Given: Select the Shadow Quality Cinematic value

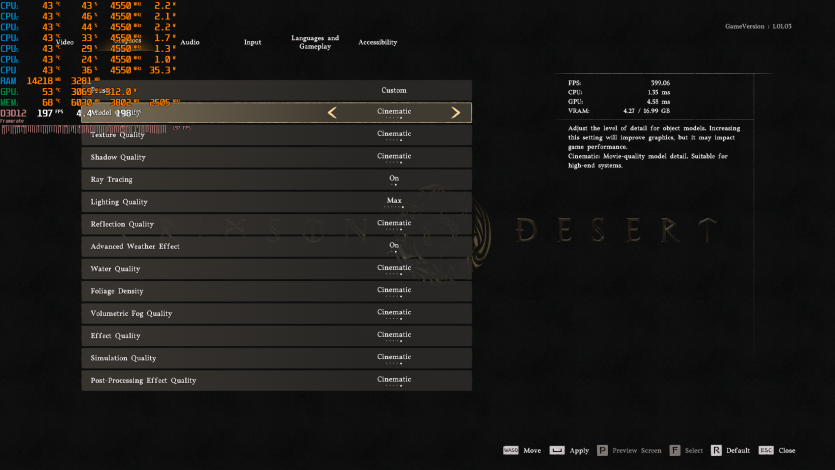Looking at the screenshot, I should (x=394, y=157).
